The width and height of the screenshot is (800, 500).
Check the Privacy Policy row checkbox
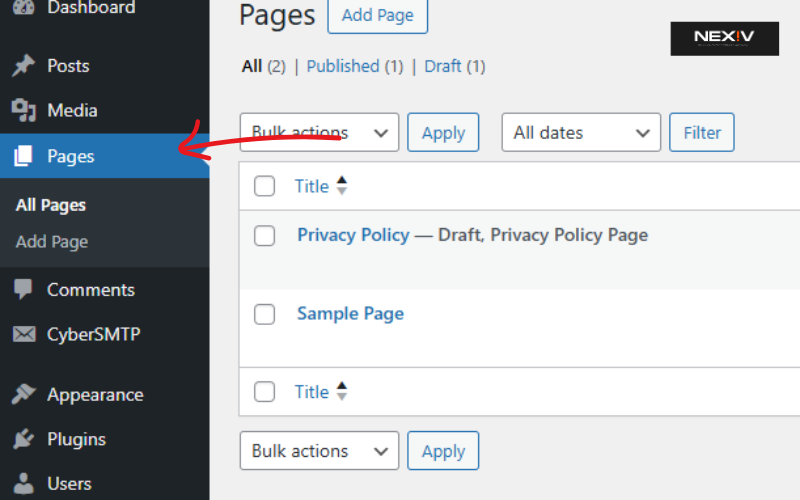click(x=264, y=236)
